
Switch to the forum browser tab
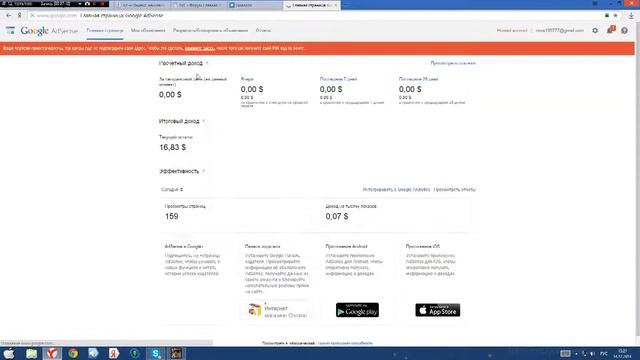198,5
